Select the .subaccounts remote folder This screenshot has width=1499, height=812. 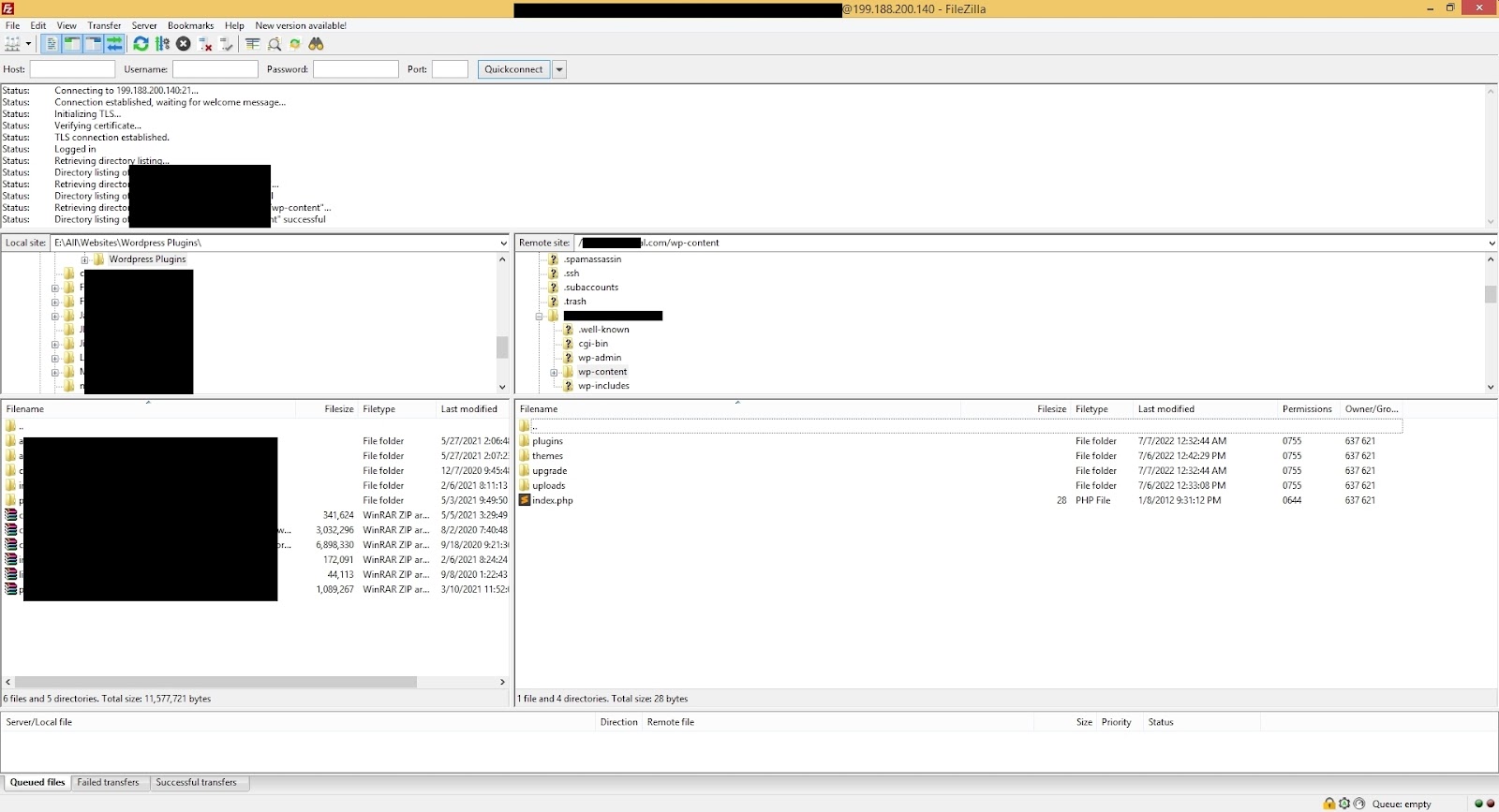(x=591, y=288)
